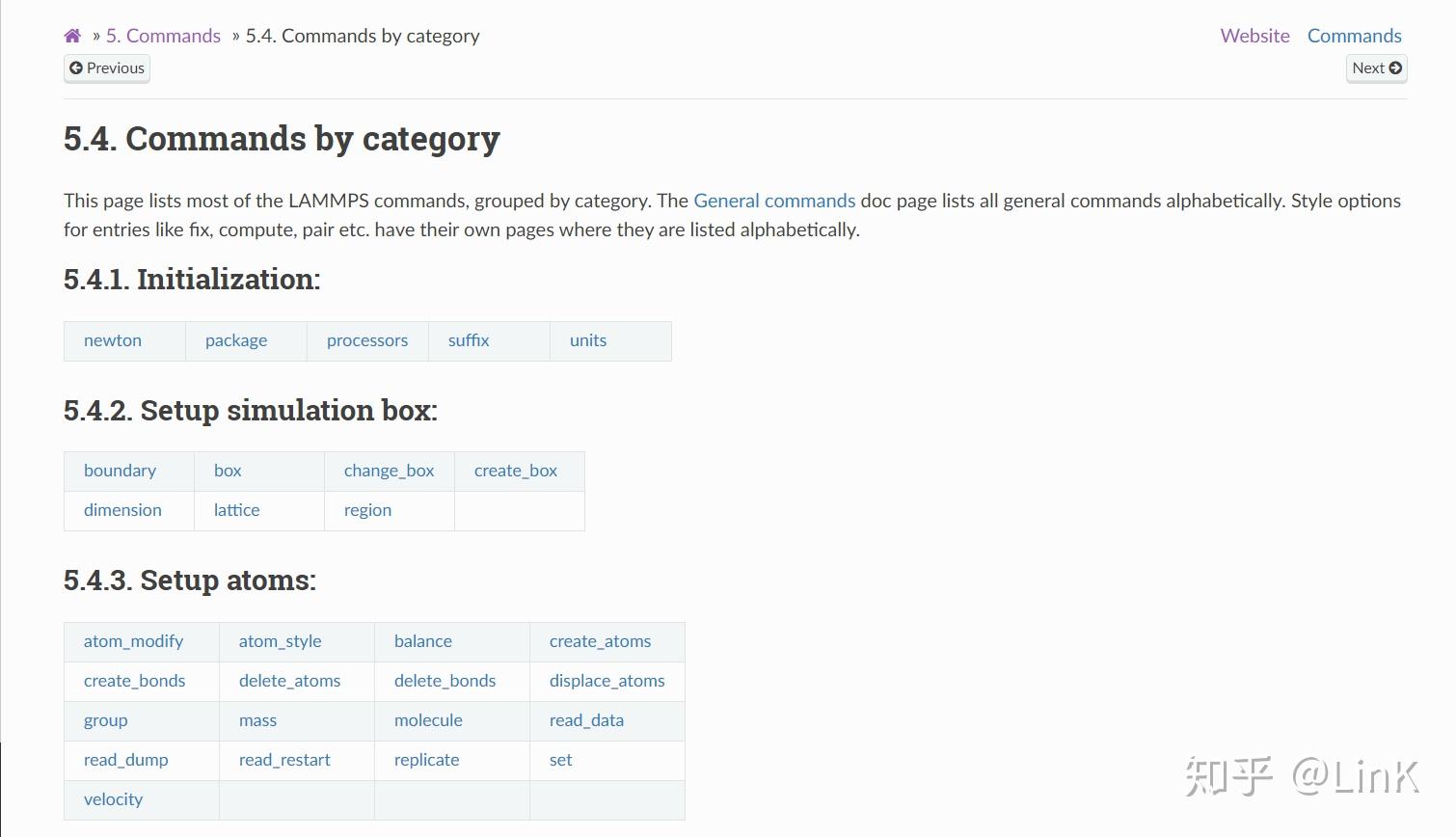The image size is (1456, 837).
Task: Go to the Previous page
Action: [107, 68]
